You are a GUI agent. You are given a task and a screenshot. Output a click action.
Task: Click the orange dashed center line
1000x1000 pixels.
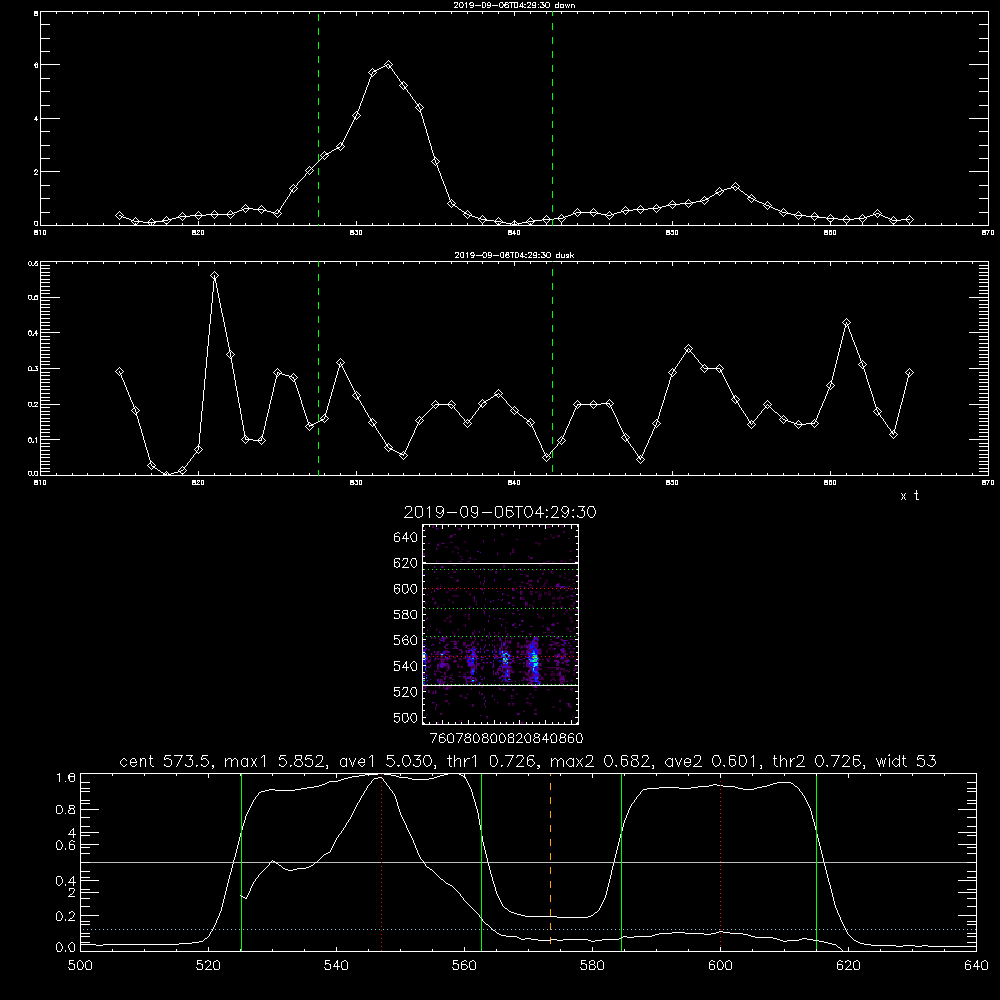coord(550,862)
